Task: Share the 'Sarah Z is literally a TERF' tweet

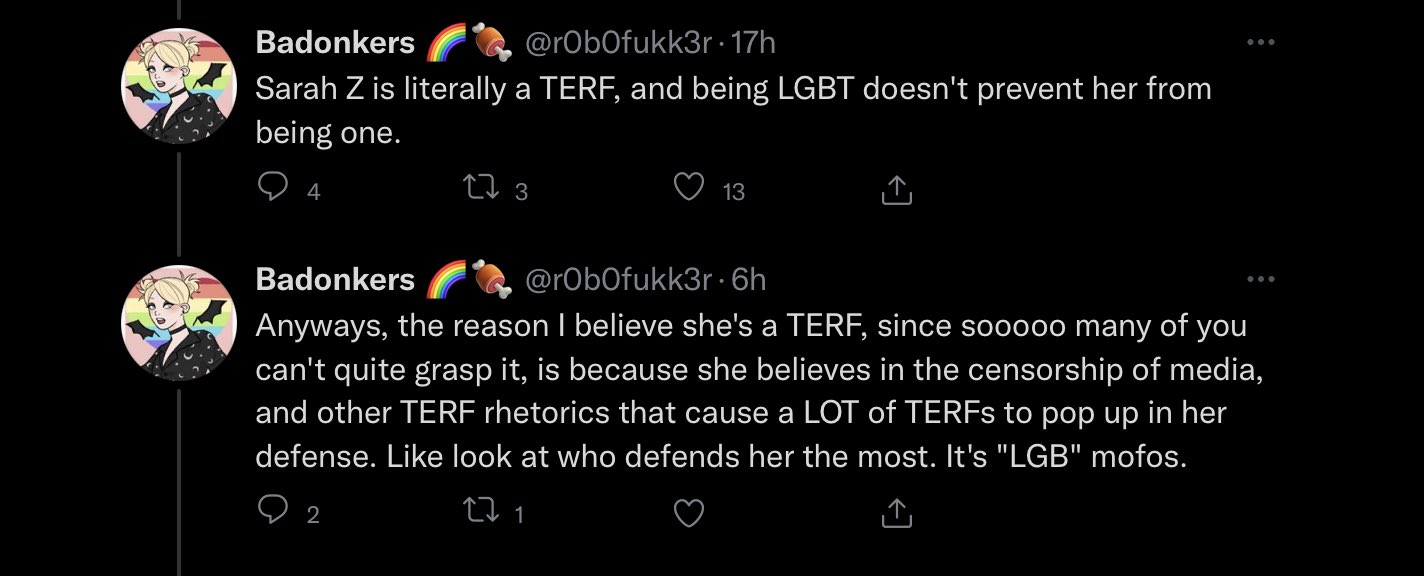Action: (x=897, y=189)
